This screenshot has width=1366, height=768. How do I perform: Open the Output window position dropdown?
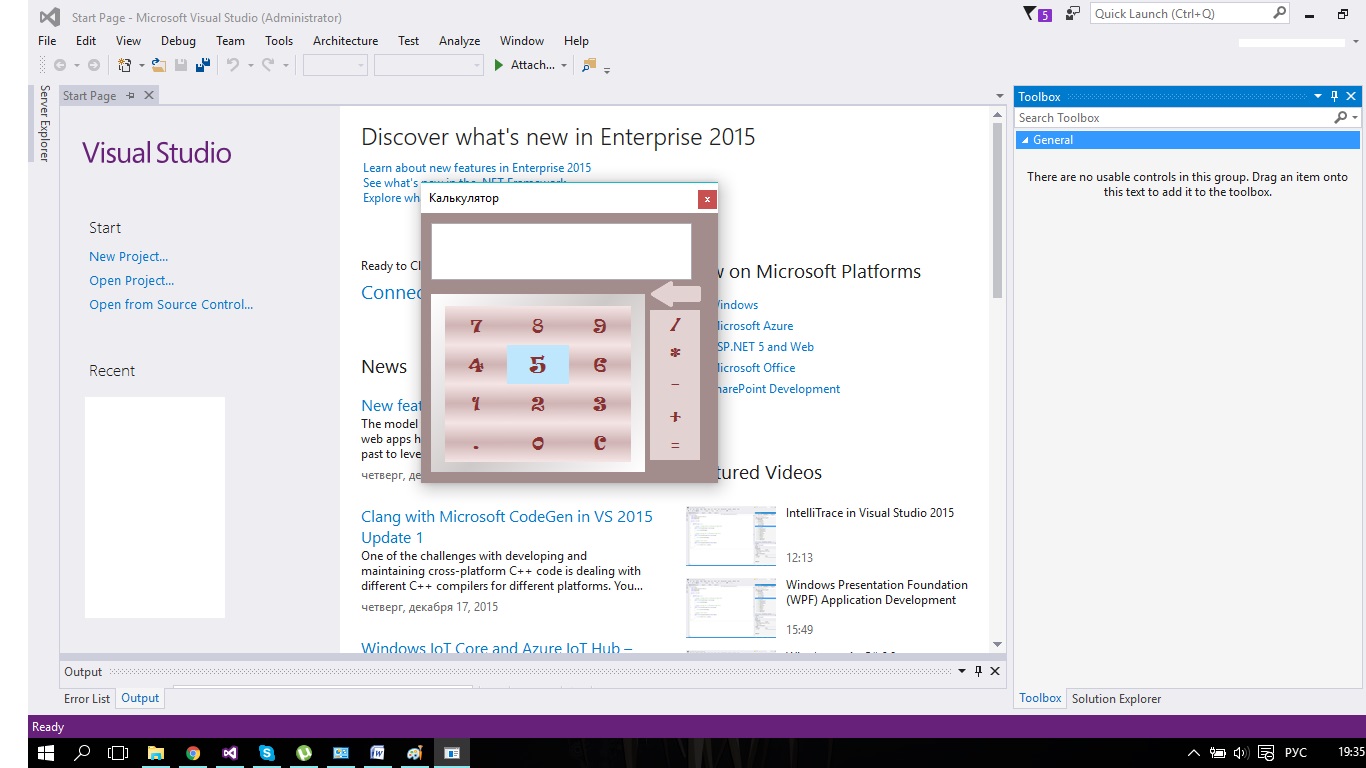[962, 672]
